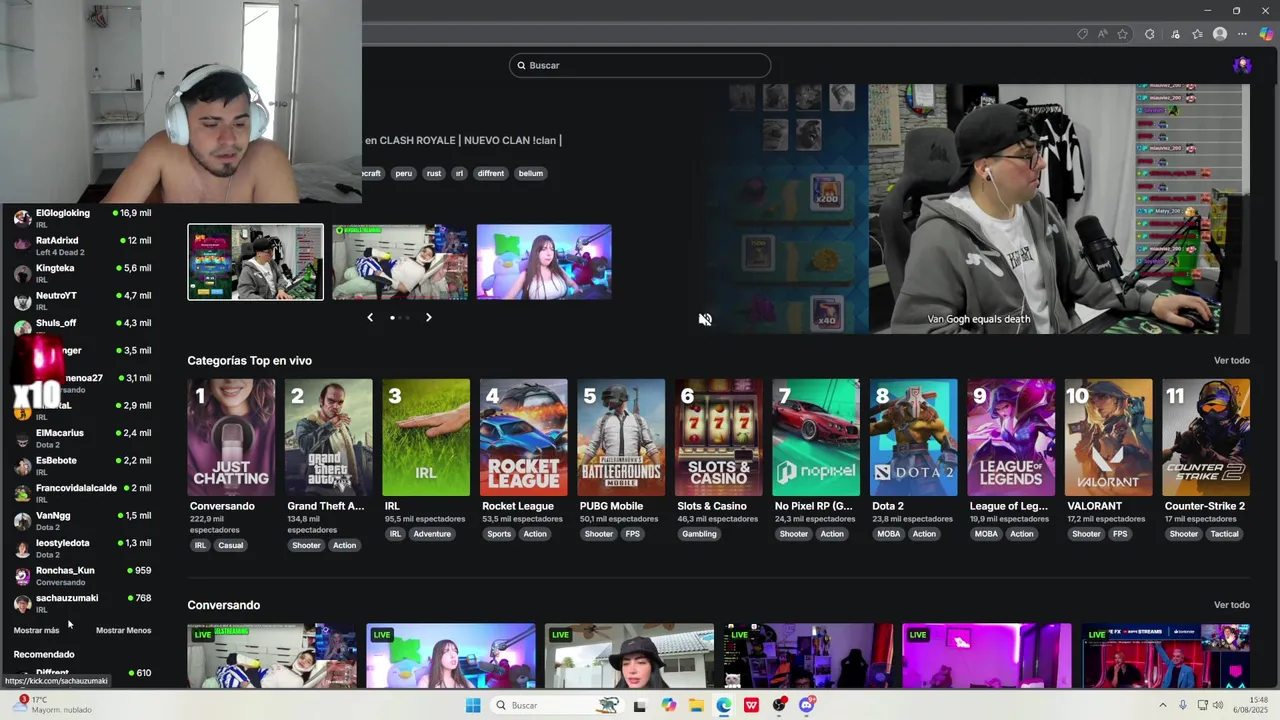This screenshot has height=720, width=1280.
Task: Open browser extensions puzzle icon
Action: pyautogui.click(x=1150, y=34)
